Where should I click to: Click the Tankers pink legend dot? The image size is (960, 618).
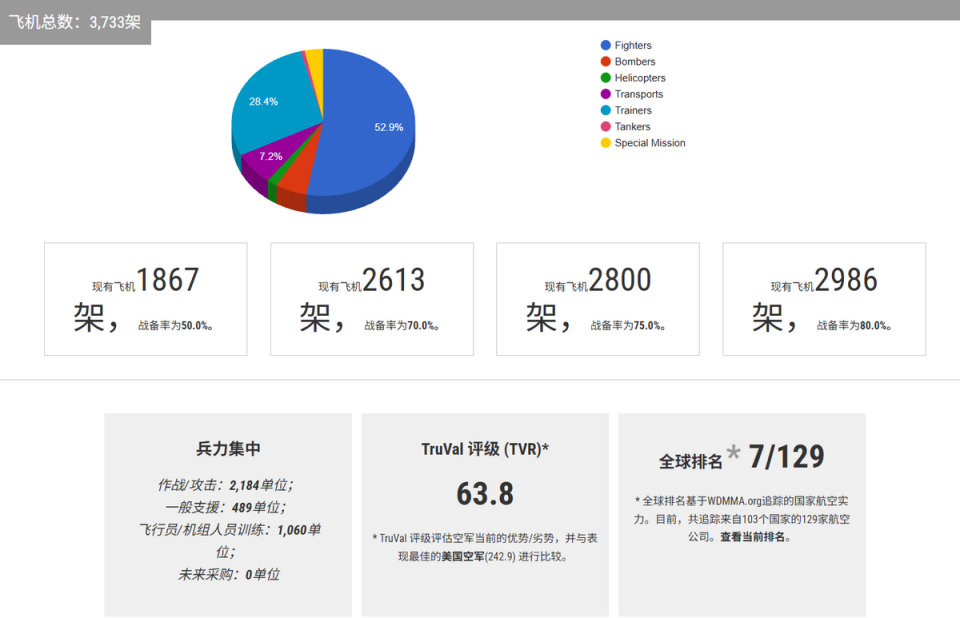pyautogui.click(x=606, y=126)
